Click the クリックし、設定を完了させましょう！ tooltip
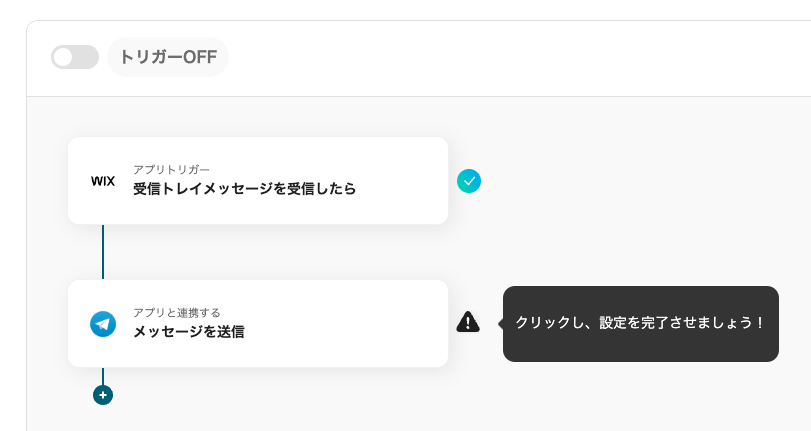 point(640,323)
